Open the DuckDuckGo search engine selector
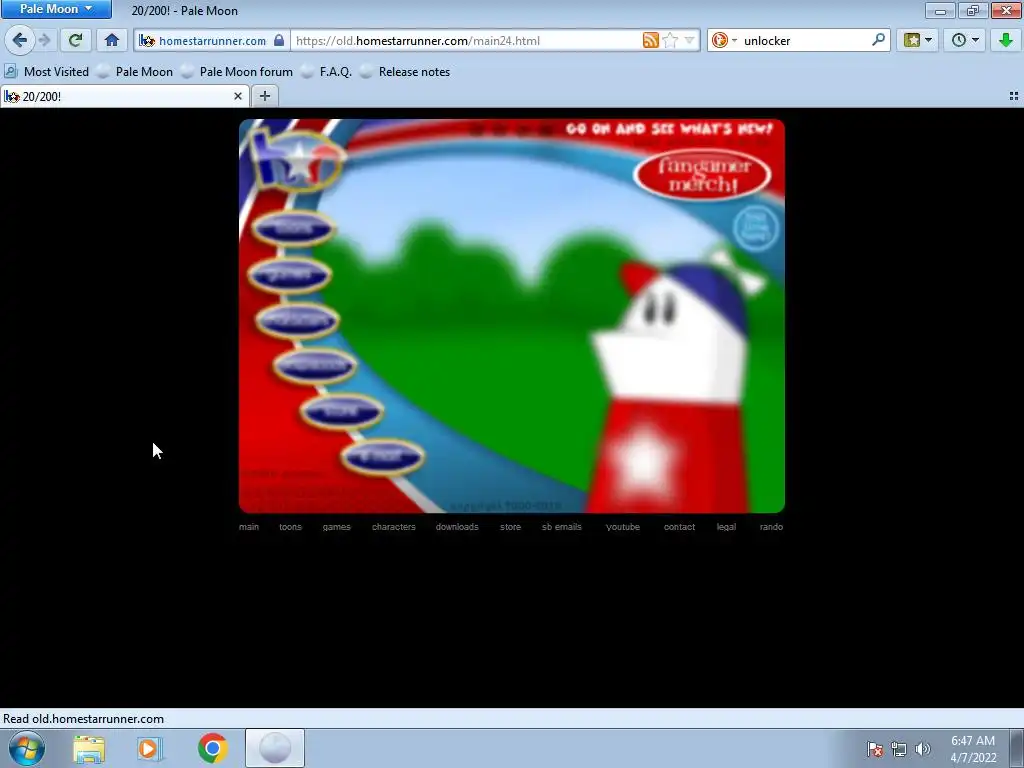Viewport: 1024px width, 768px height. pos(724,40)
